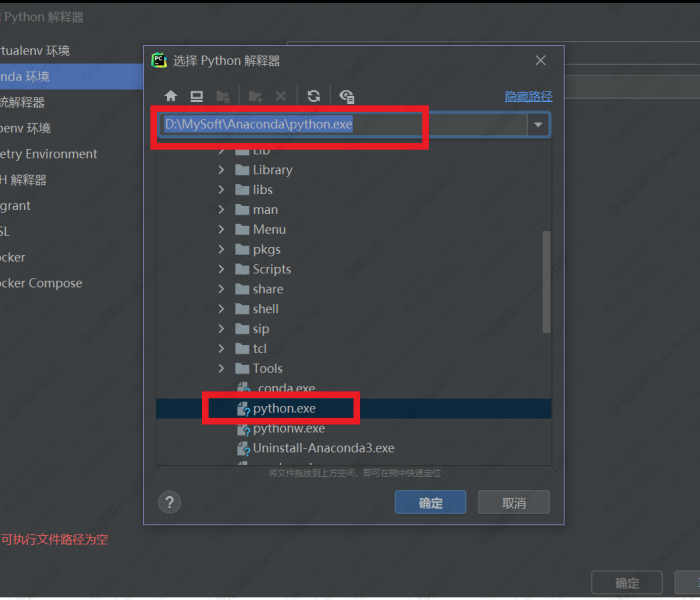Select Uninstall-Anaconda3.exe file
Viewport: 700px width, 600px height.
pos(354,448)
